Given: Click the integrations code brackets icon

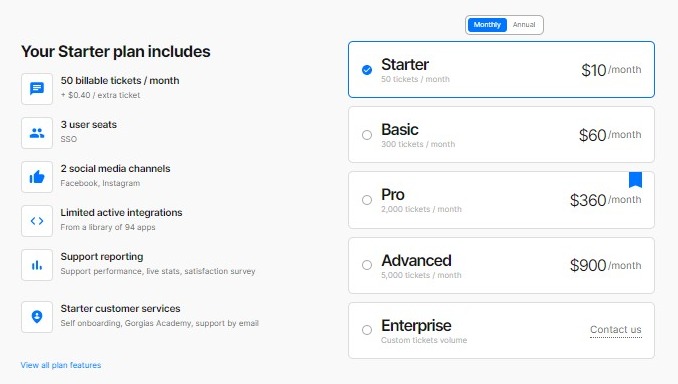Looking at the screenshot, I should [37, 221].
